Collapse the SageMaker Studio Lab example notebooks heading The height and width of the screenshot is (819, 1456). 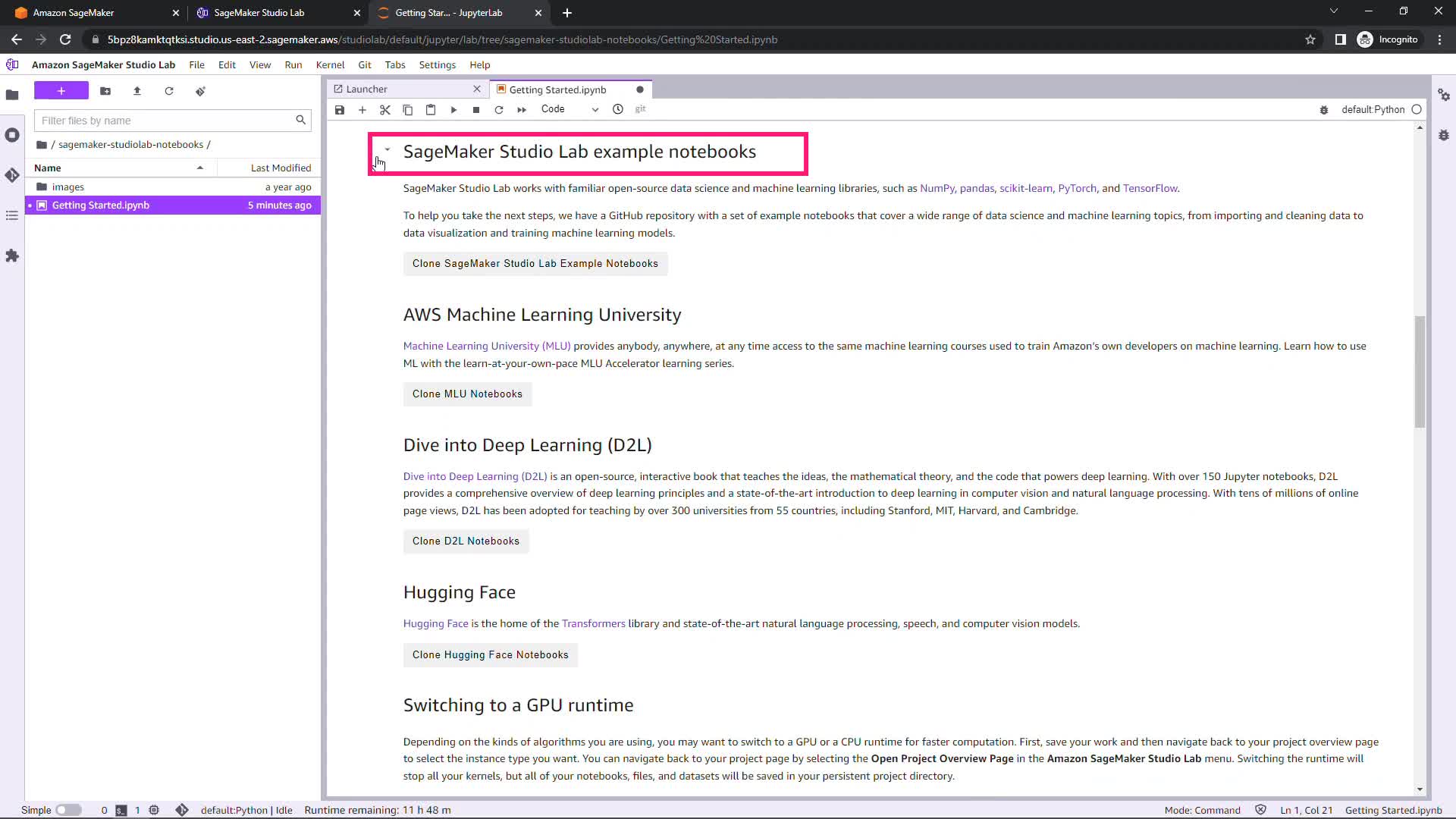(388, 149)
